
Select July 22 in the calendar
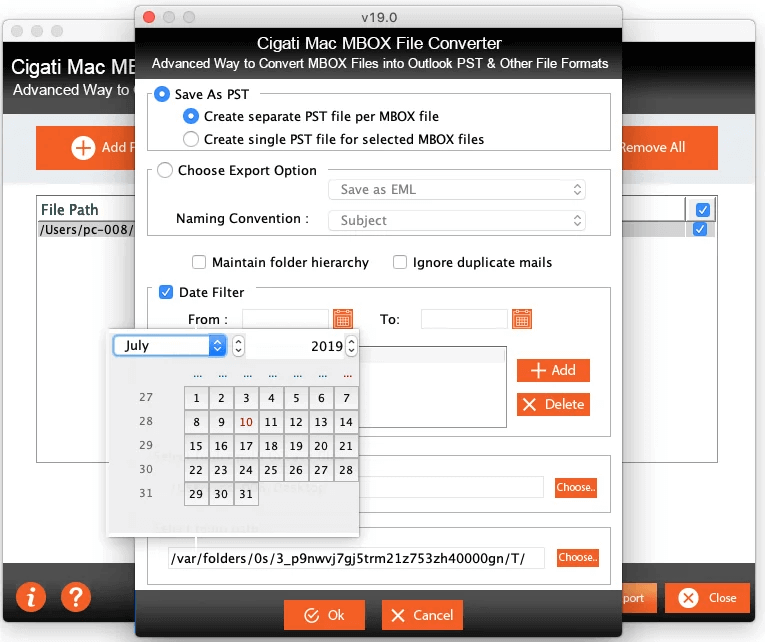pyautogui.click(x=196, y=470)
